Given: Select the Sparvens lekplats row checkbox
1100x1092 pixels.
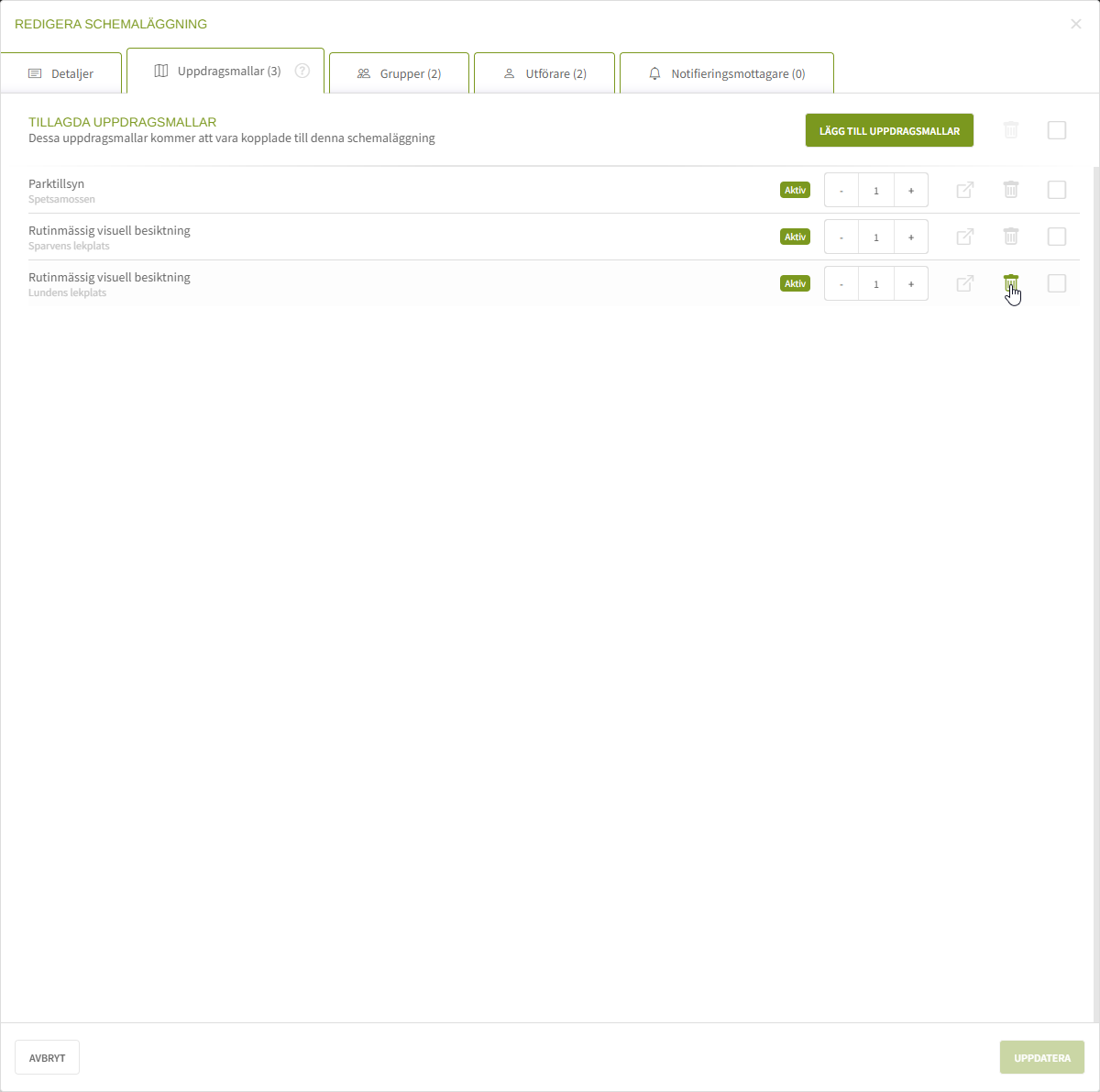Looking at the screenshot, I should 1057,237.
